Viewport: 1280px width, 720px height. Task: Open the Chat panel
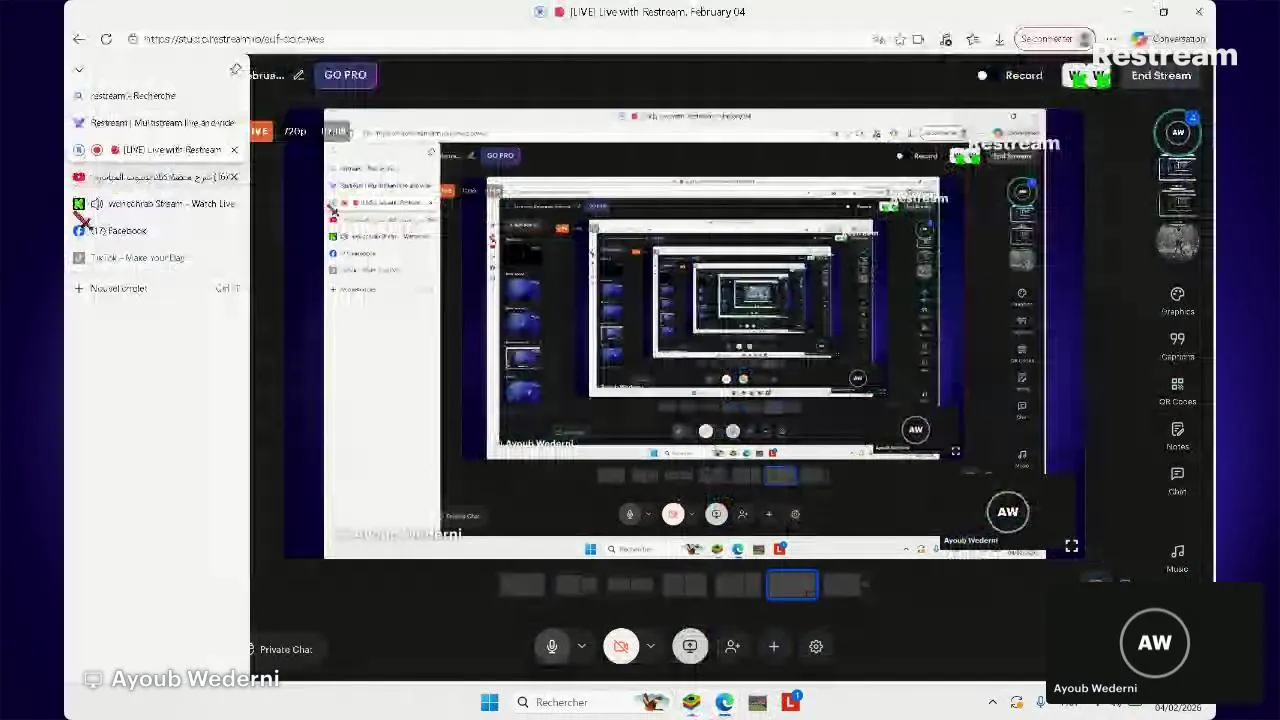pyautogui.click(x=1177, y=481)
